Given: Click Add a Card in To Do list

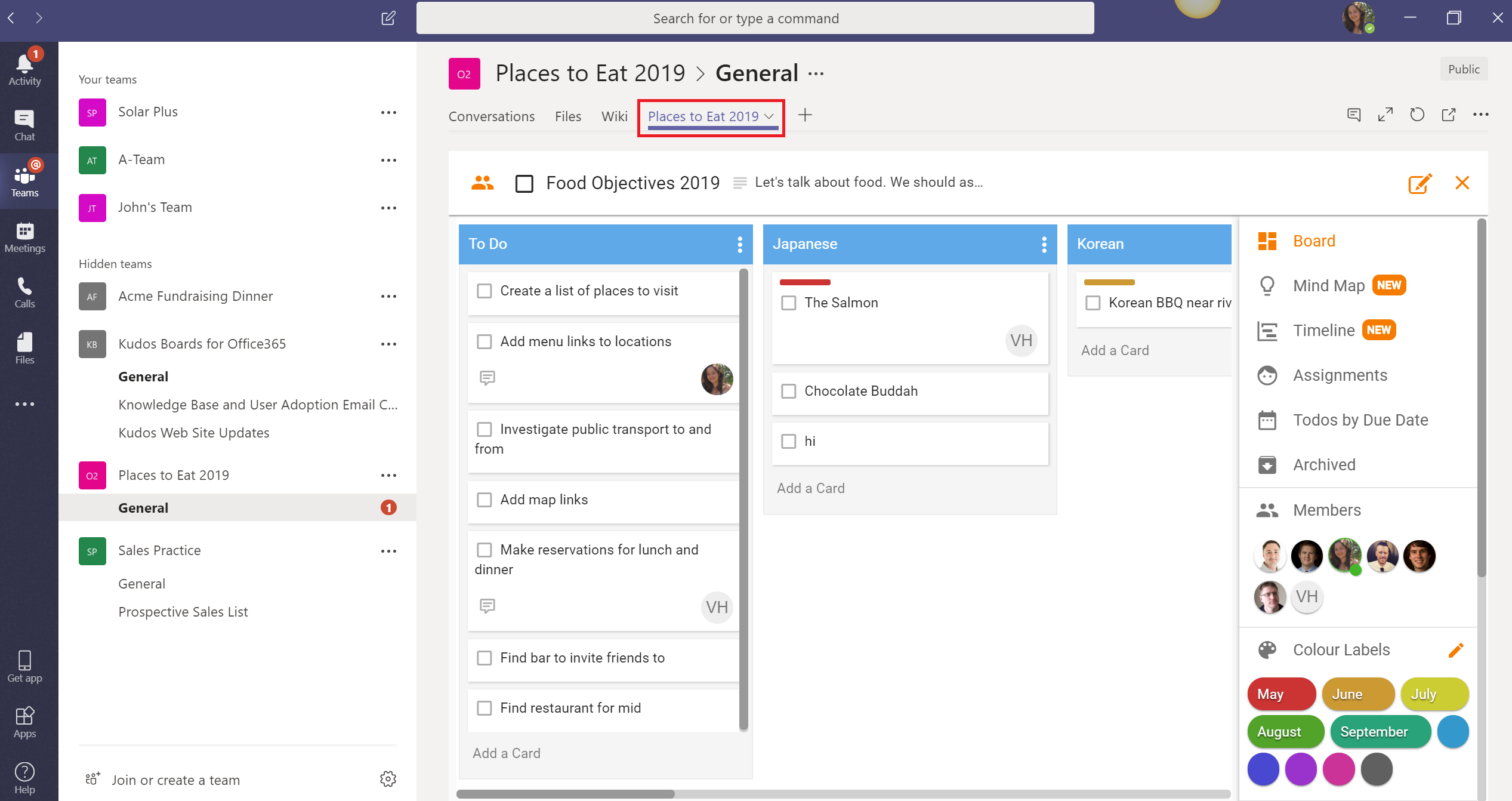Looking at the screenshot, I should pyautogui.click(x=507, y=753).
